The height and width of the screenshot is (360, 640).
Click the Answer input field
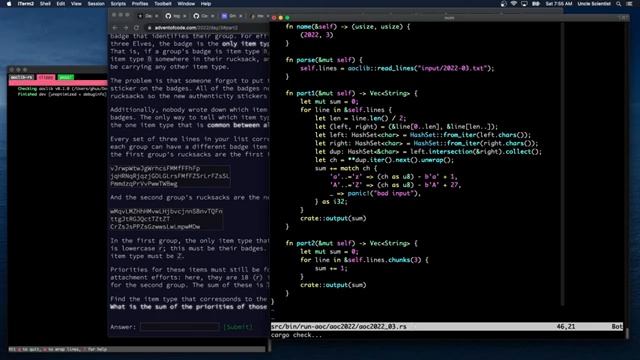[180, 327]
